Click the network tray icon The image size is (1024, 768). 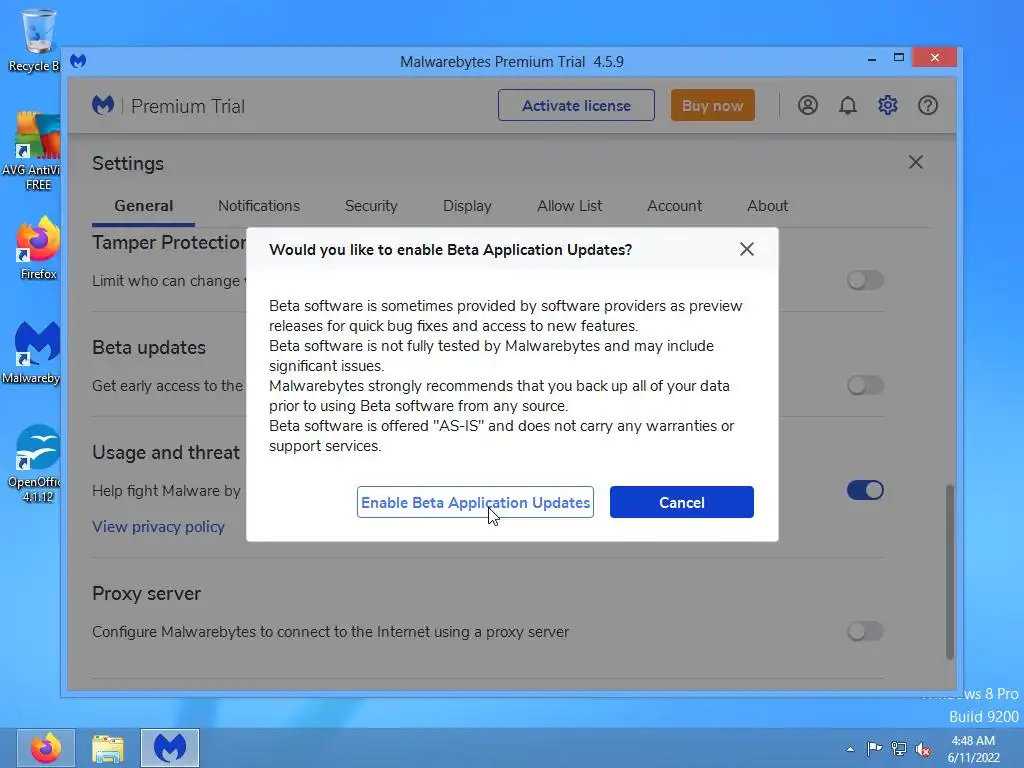point(899,748)
